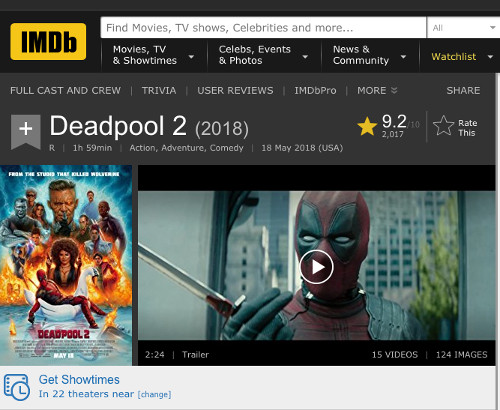Click the 1h 59min runtime text
The width and height of the screenshot is (500, 410).
pos(92,148)
